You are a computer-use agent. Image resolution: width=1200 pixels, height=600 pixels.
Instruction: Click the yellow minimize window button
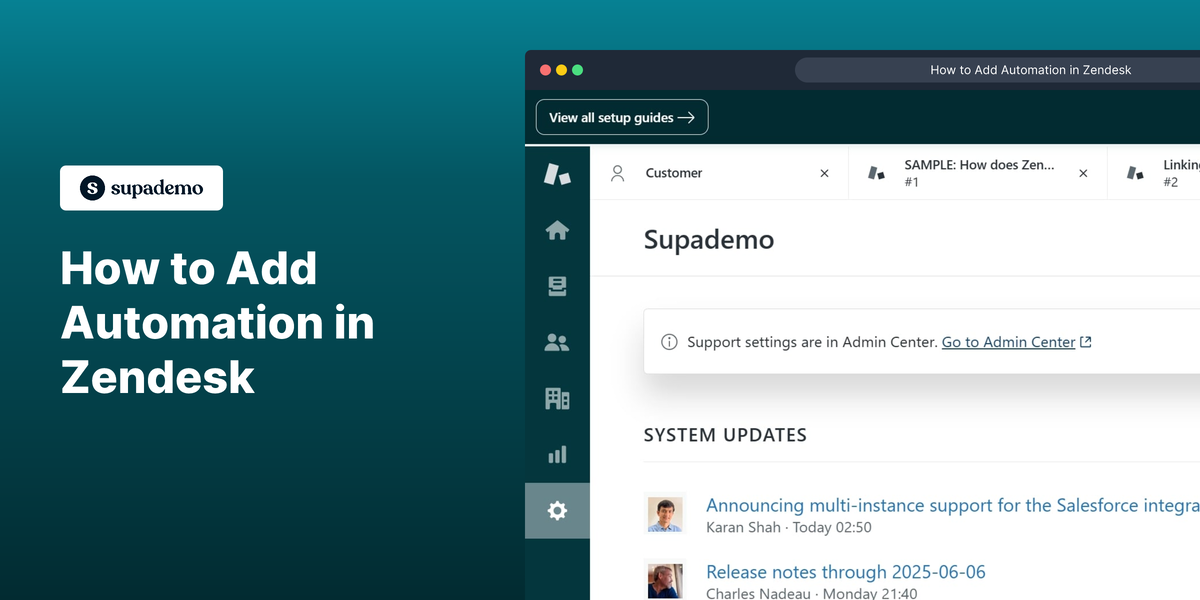(561, 70)
